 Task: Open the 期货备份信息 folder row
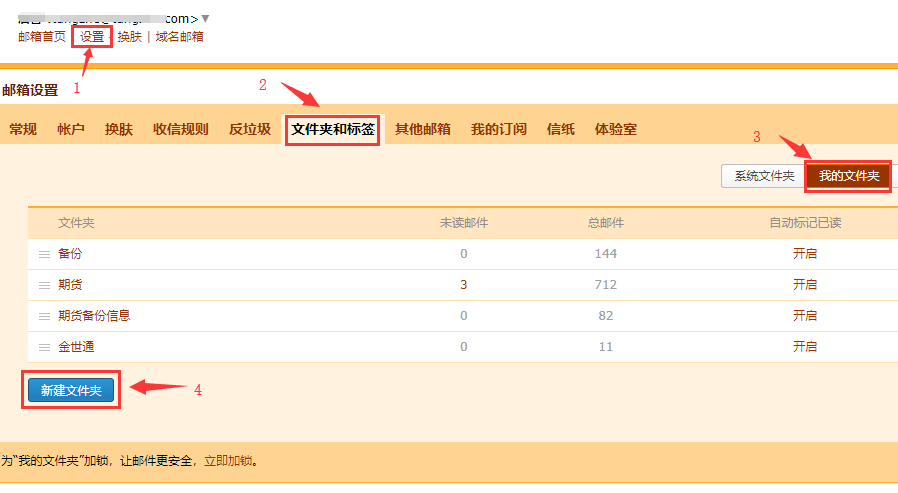pyautogui.click(x=94, y=316)
